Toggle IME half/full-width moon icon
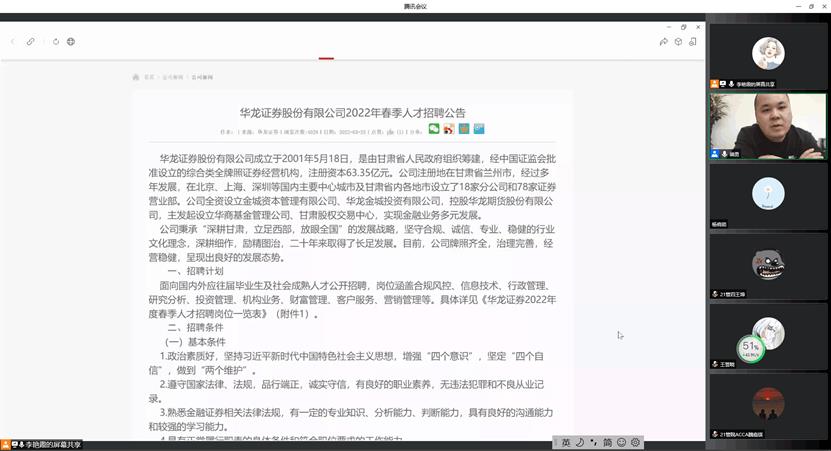 coord(579,442)
